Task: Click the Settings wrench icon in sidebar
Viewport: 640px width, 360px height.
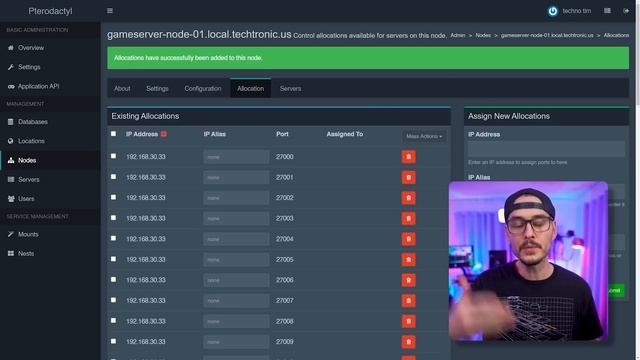Action: pos(11,67)
